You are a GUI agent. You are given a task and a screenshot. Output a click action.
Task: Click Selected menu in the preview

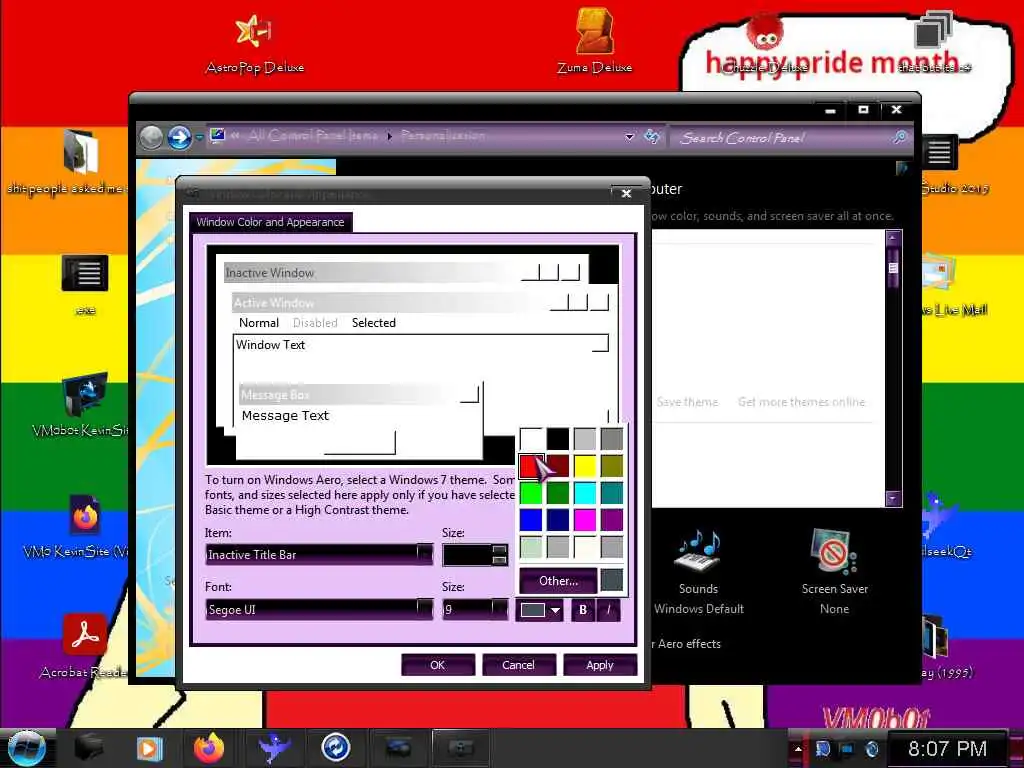(374, 323)
